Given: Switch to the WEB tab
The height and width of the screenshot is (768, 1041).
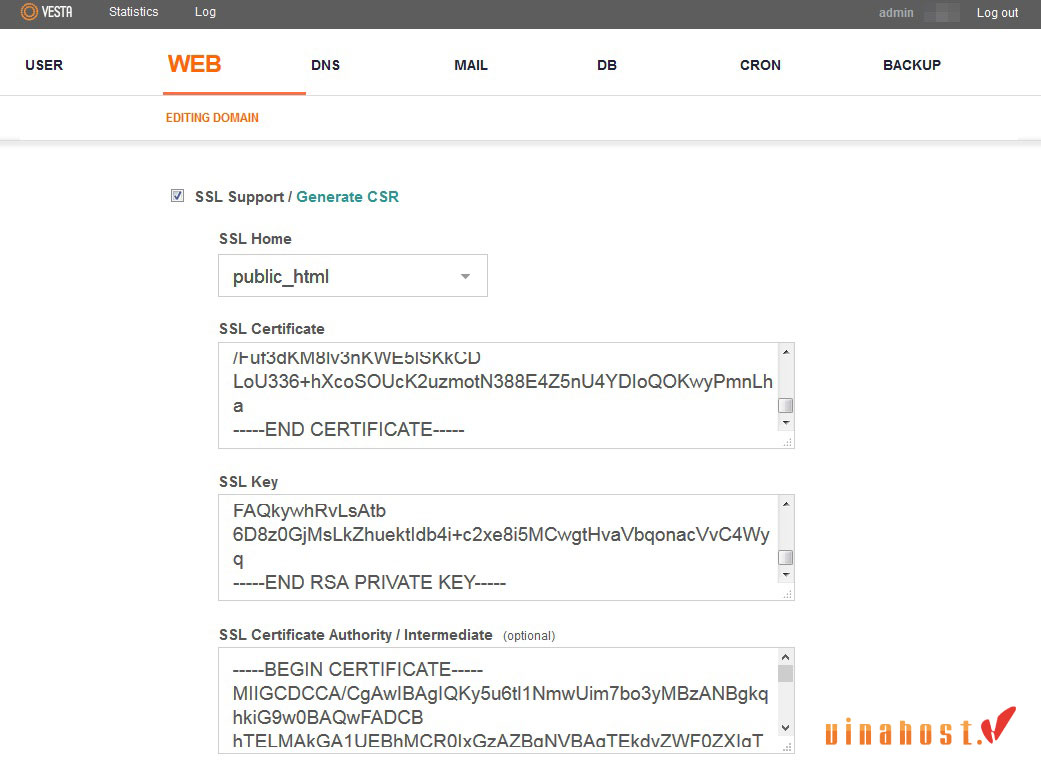Looking at the screenshot, I should point(195,64).
